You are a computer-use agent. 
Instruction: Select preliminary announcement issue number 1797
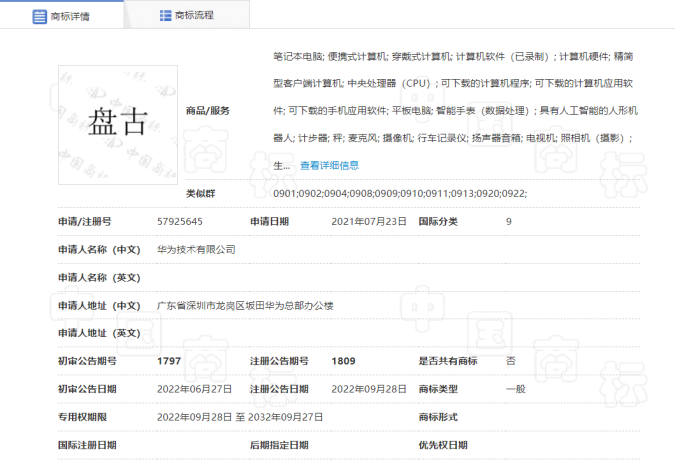169,361
